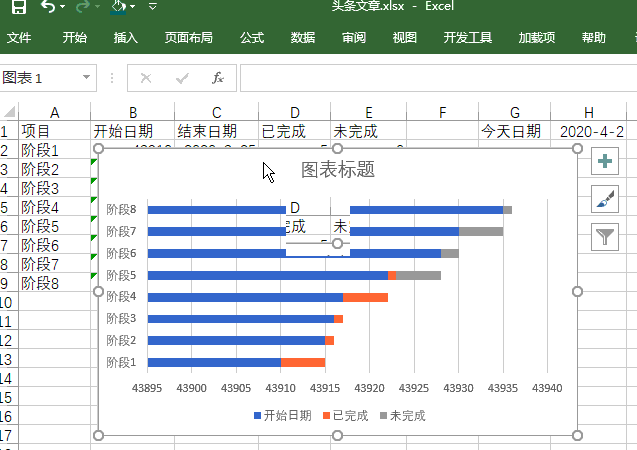Switch to the 页面布局 ribbon tab

(x=189, y=38)
